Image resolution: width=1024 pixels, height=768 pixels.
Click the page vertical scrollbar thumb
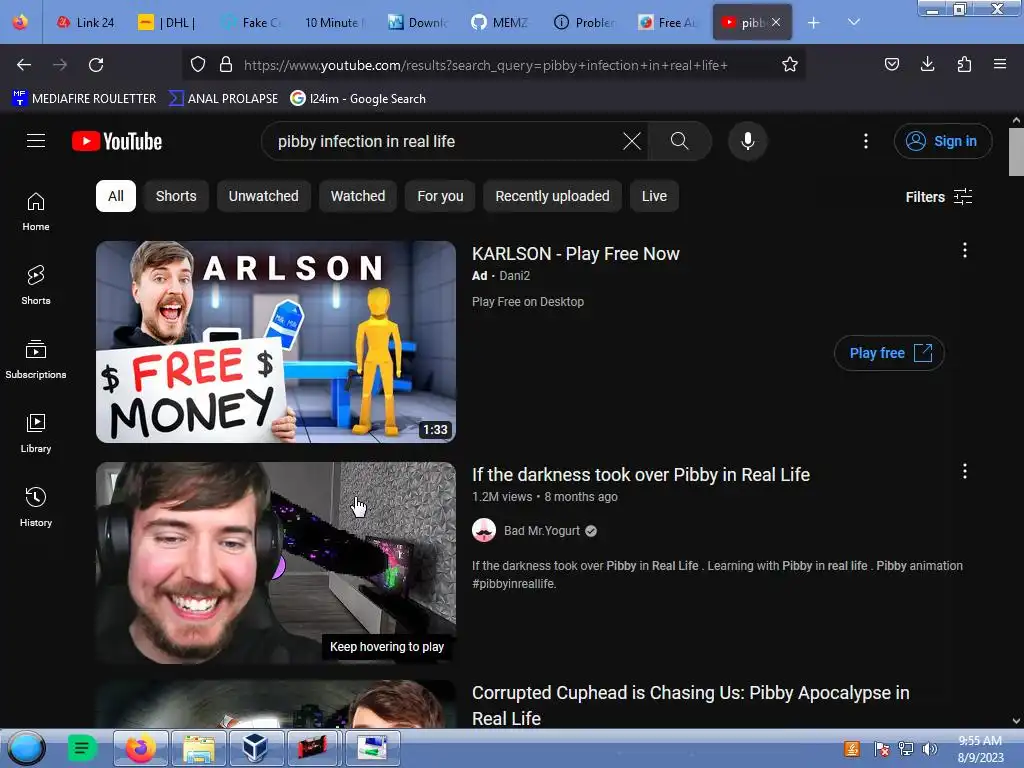1016,152
